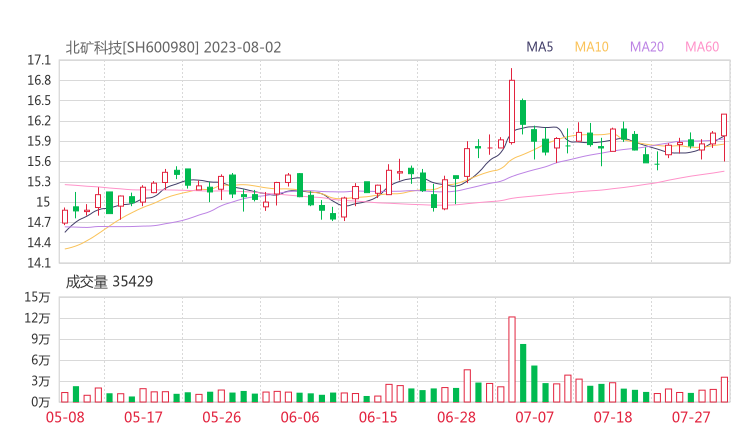Click the 3万 volume axis label

[x=41, y=381]
